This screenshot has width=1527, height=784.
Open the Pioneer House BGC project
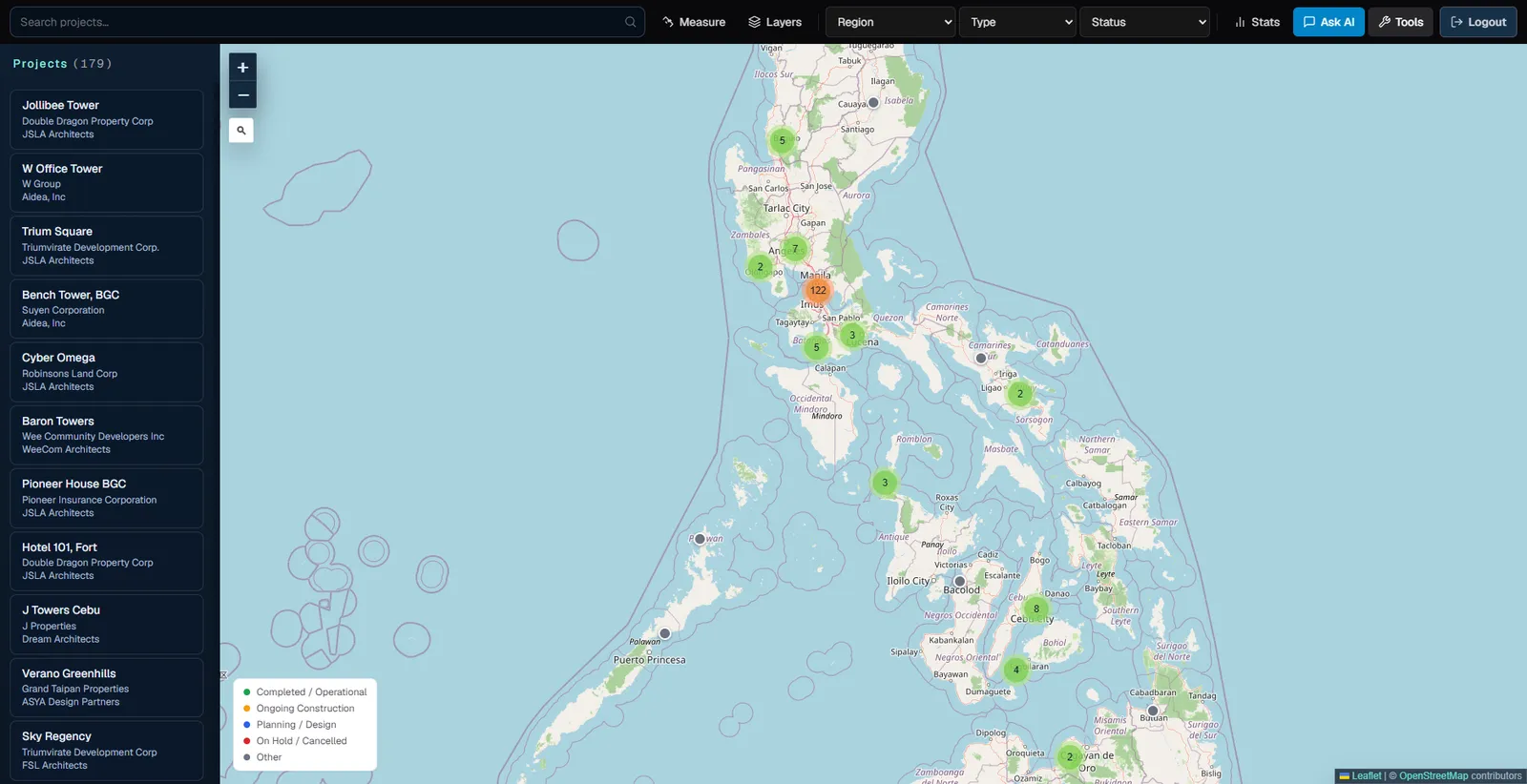107,498
